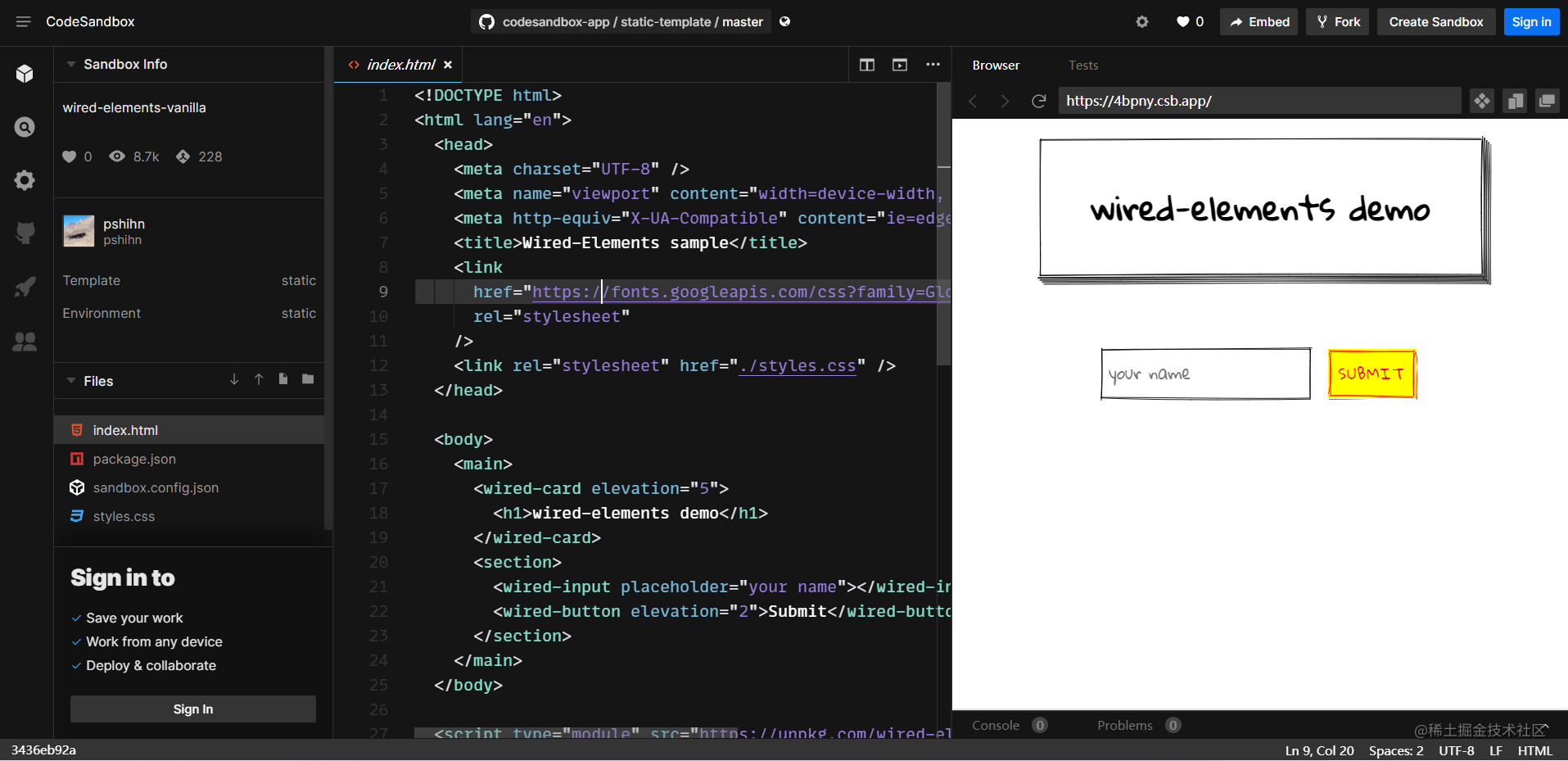Go back in the preview browser
This screenshot has height=761, width=1568.
click(x=973, y=101)
